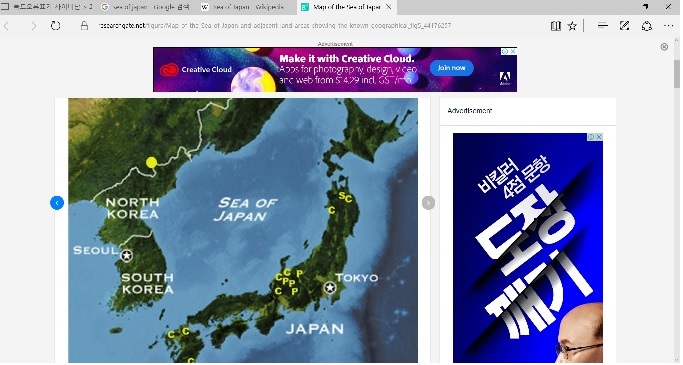Switch to Sea of Japan Wikipedia tab
The height and width of the screenshot is (365, 683).
coord(243,7)
